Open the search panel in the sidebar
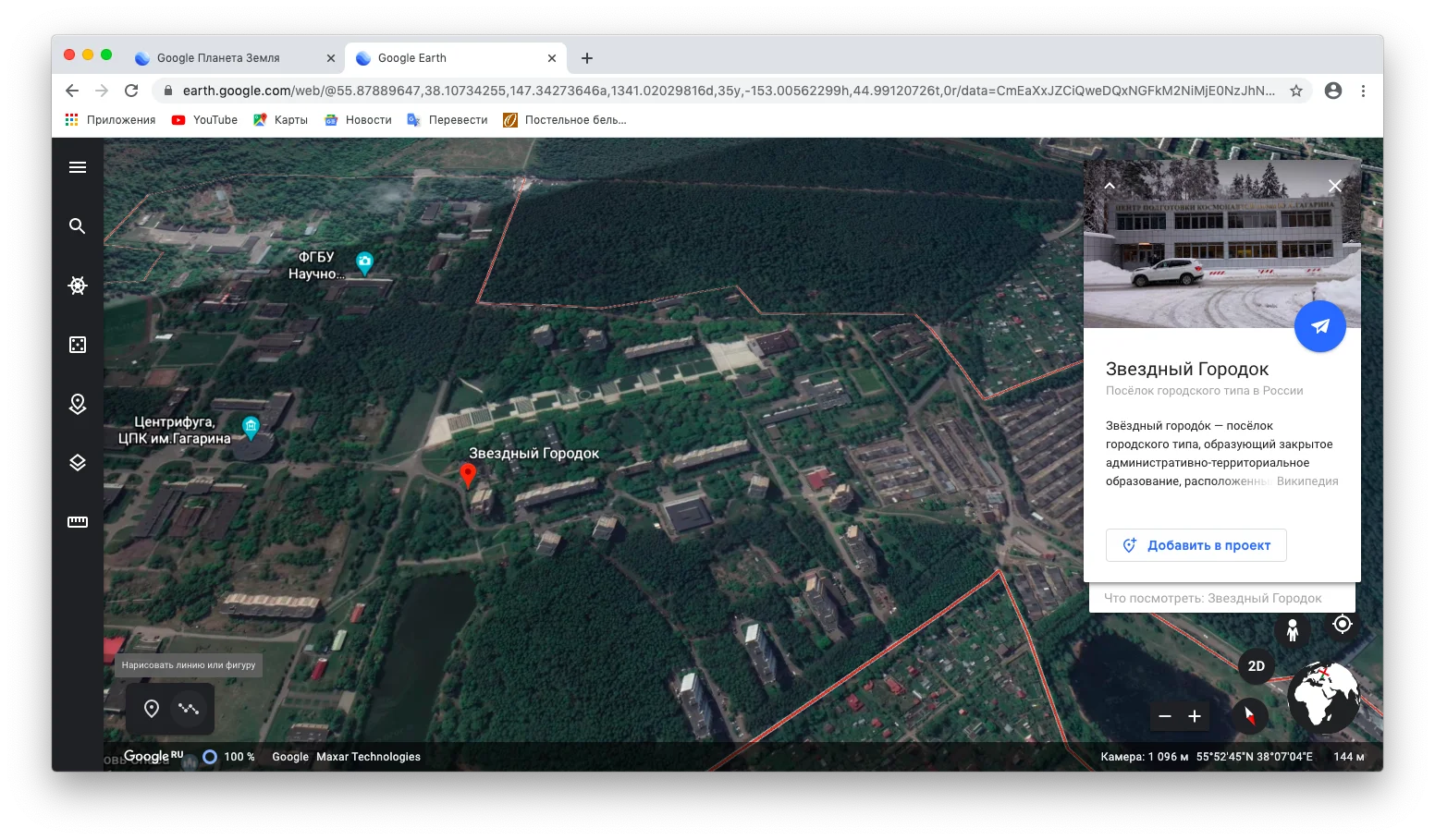 (77, 225)
